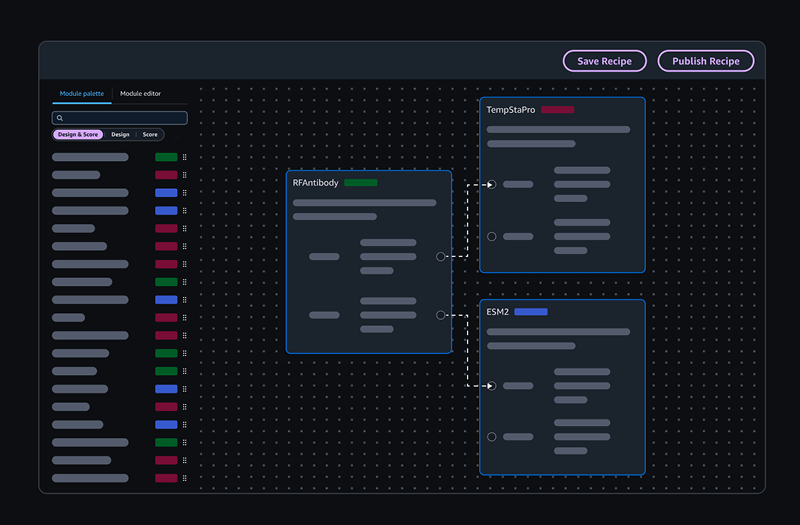The image size is (800, 525).
Task: Click the lower output port on RFAntibody node
Action: point(441,315)
